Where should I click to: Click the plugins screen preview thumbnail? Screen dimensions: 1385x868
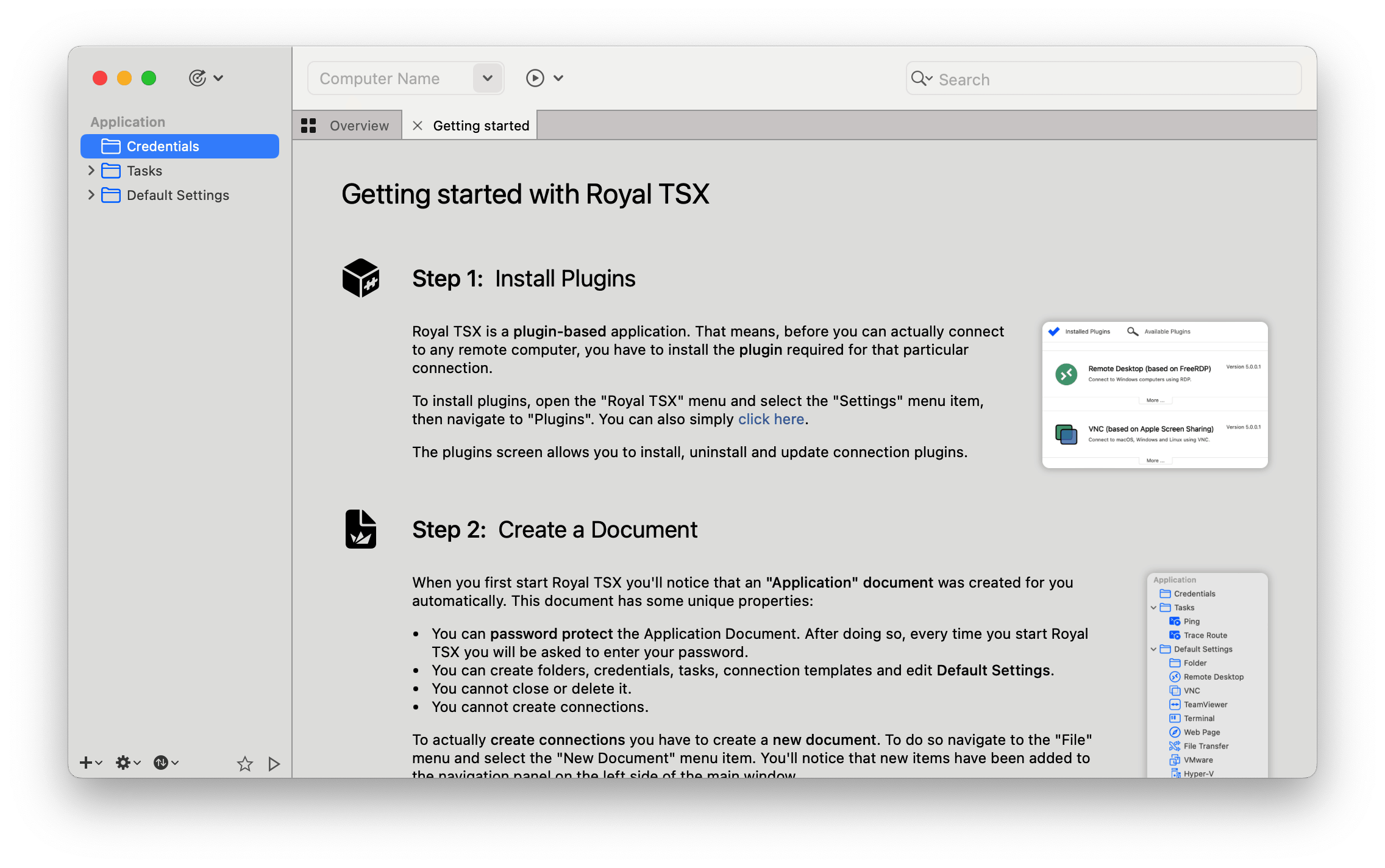point(1155,395)
